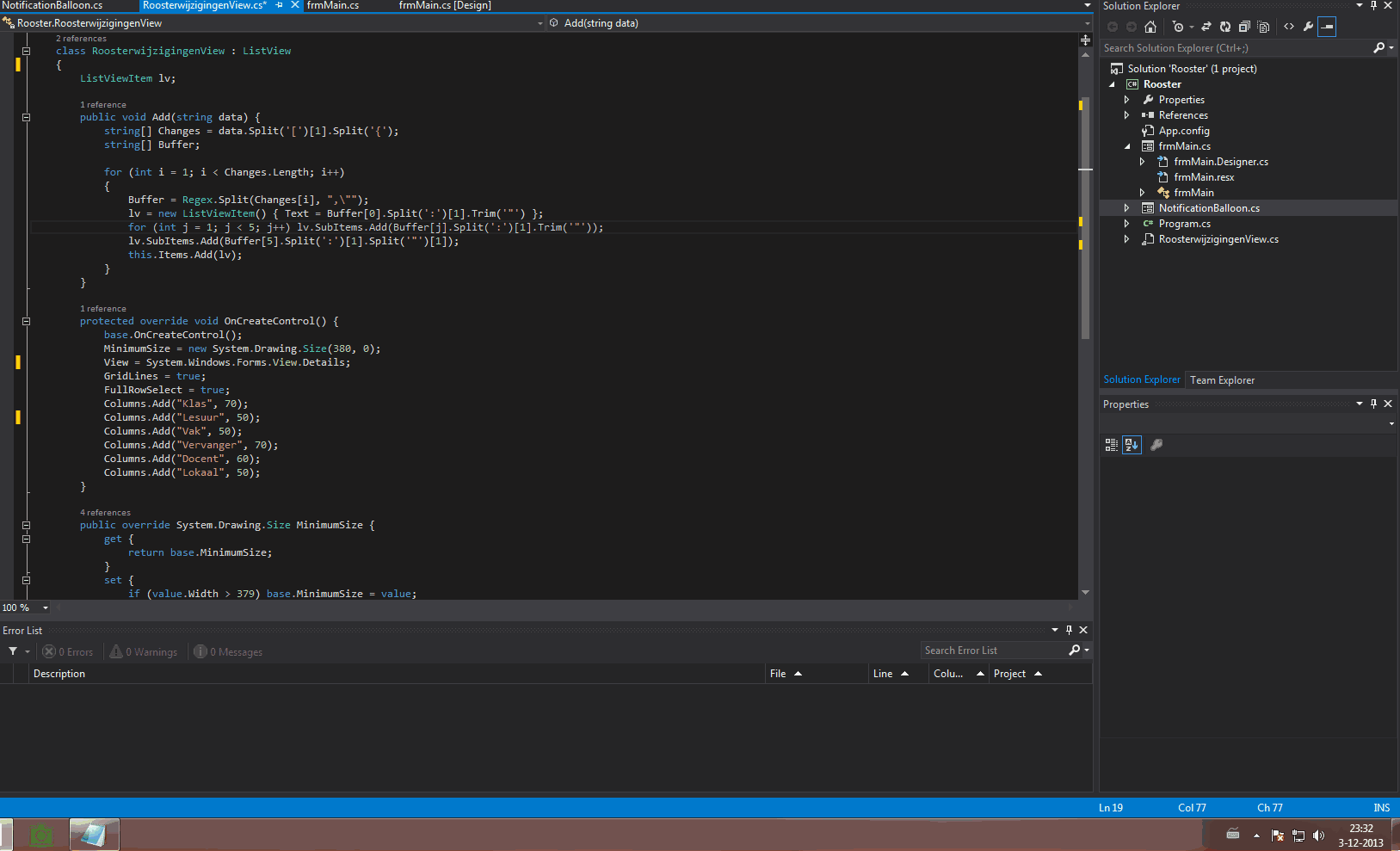
Task: Refresh the Solution Explorer tree
Action: [x=1225, y=27]
